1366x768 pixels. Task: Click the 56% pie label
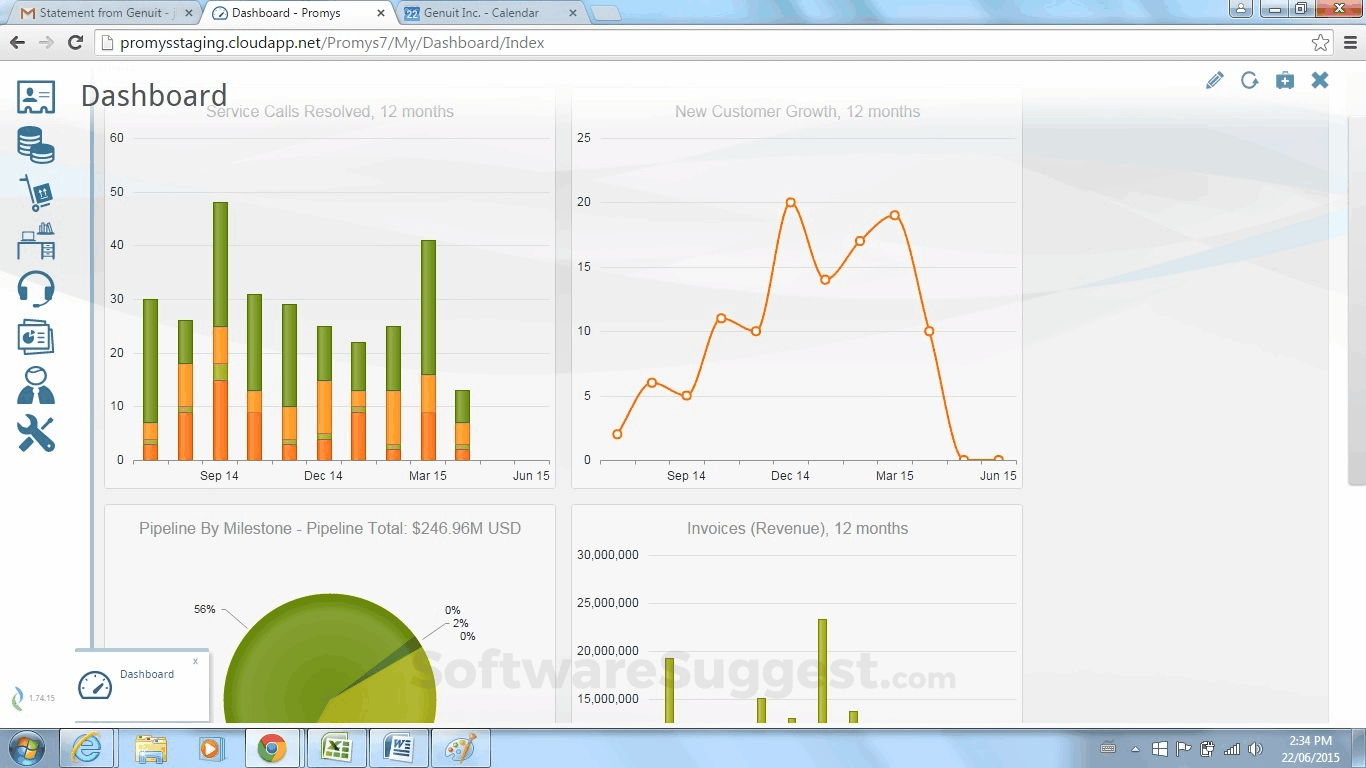[204, 609]
